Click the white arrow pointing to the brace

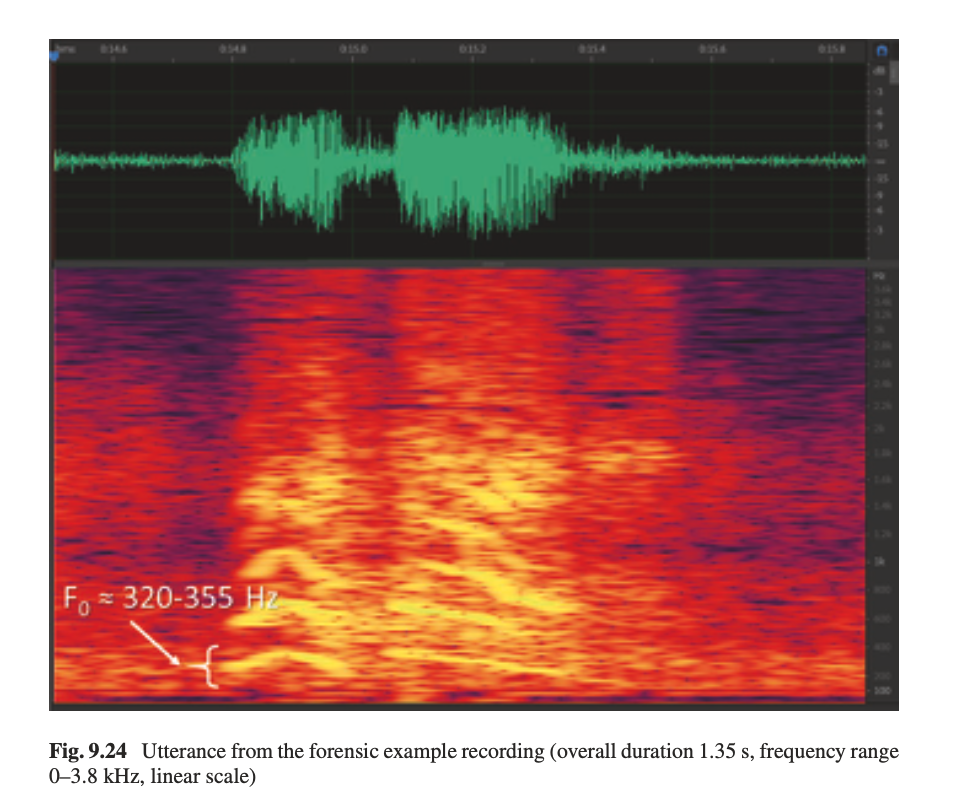tap(155, 643)
